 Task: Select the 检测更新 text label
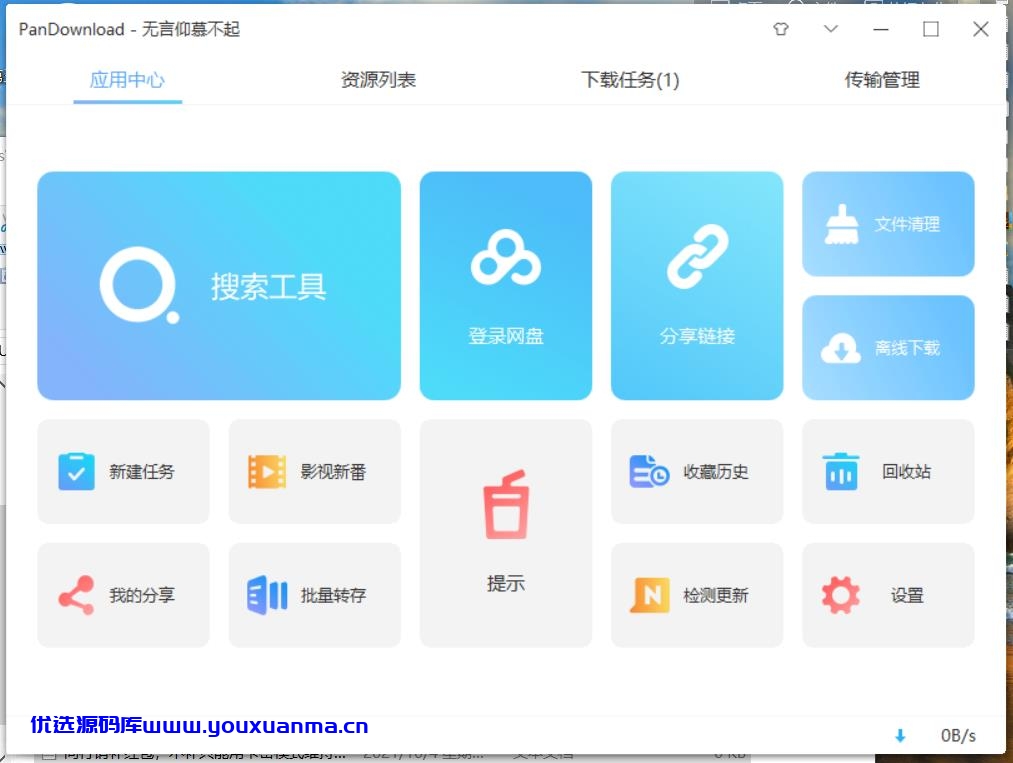[716, 595]
